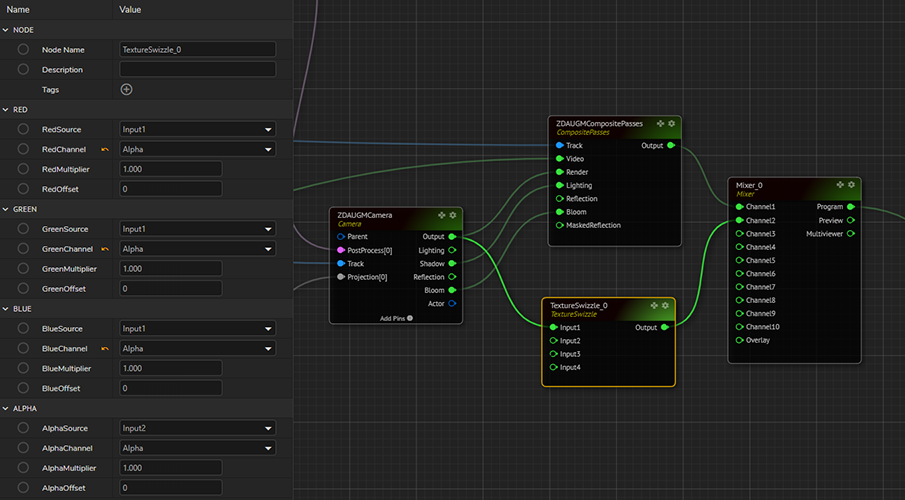Open settings gear on Mixer_0 node

pos(851,185)
